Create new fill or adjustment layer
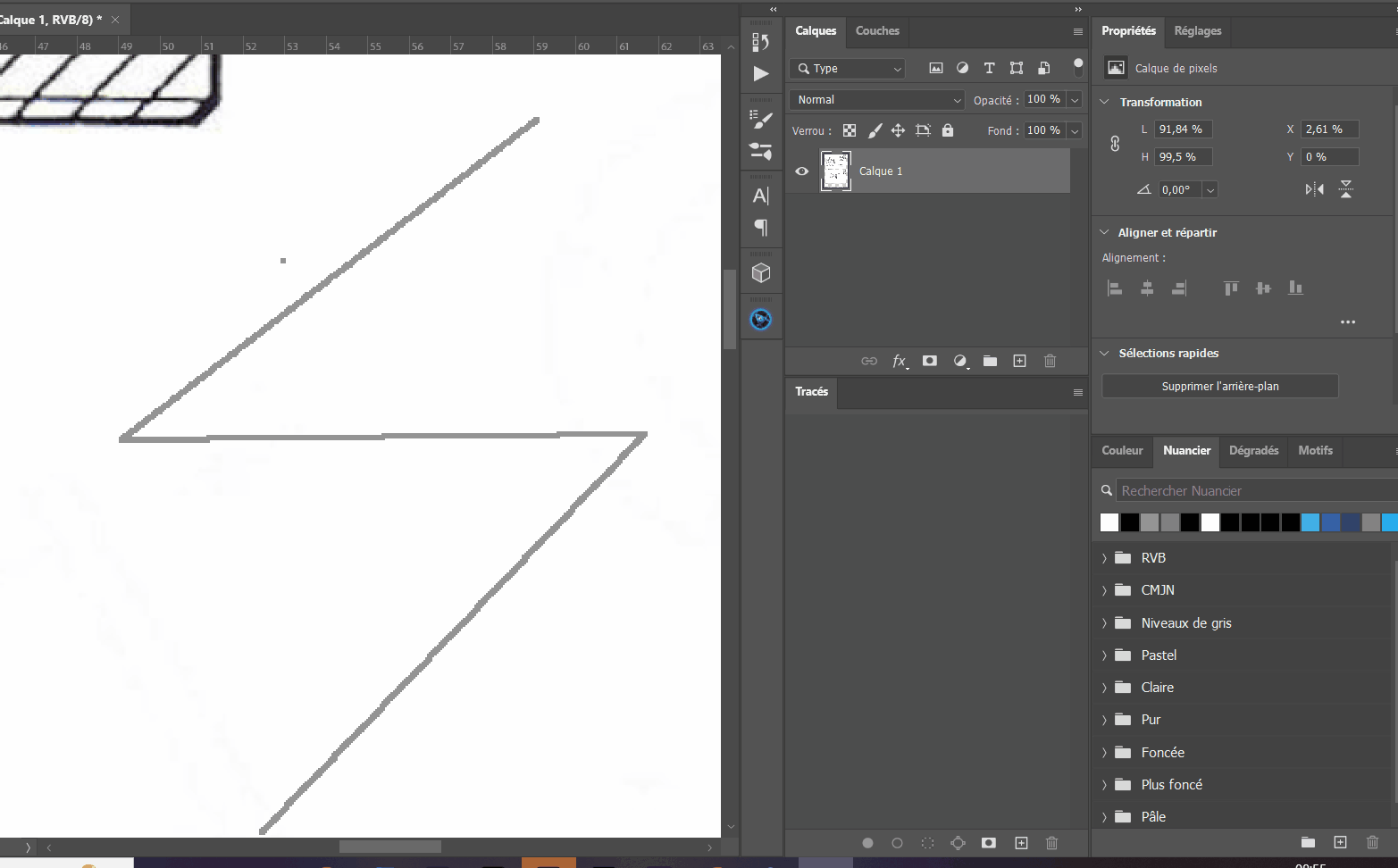Viewport: 1398px width, 868px height. (960, 361)
